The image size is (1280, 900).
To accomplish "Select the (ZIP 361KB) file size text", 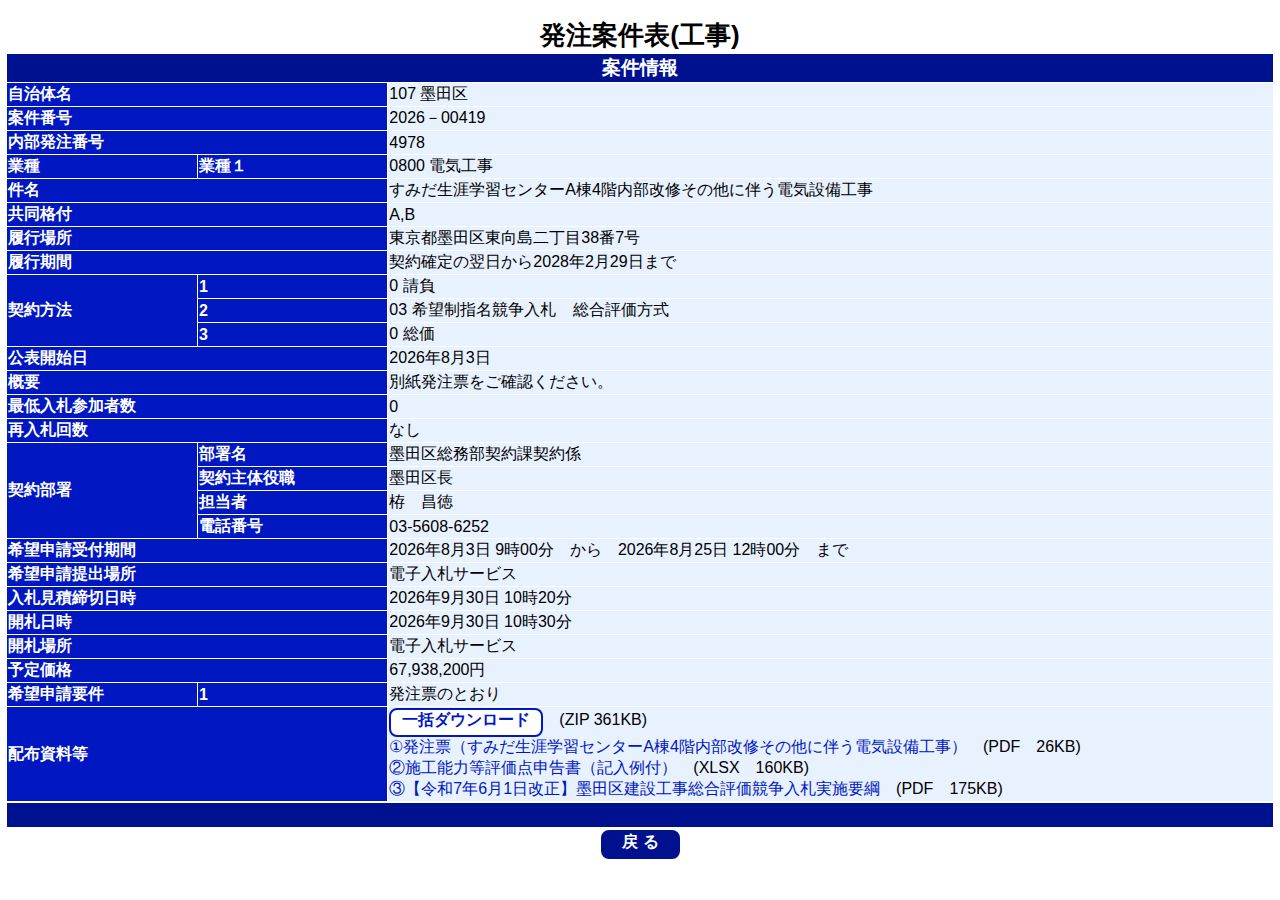I will (603, 720).
